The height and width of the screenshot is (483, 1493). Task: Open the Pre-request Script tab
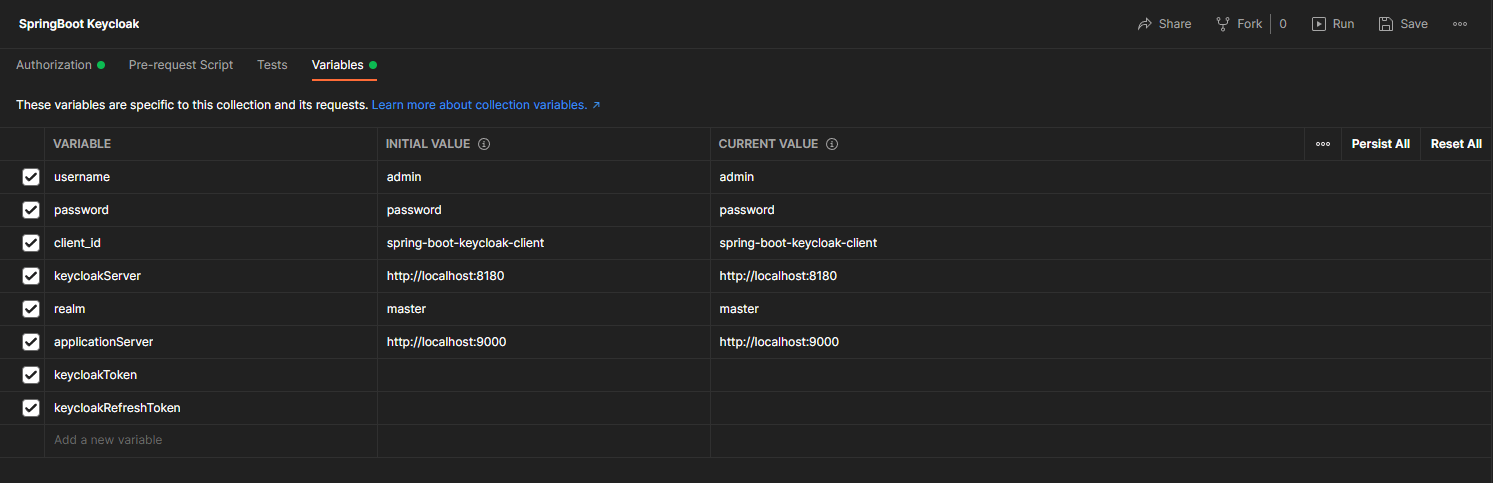coord(181,65)
